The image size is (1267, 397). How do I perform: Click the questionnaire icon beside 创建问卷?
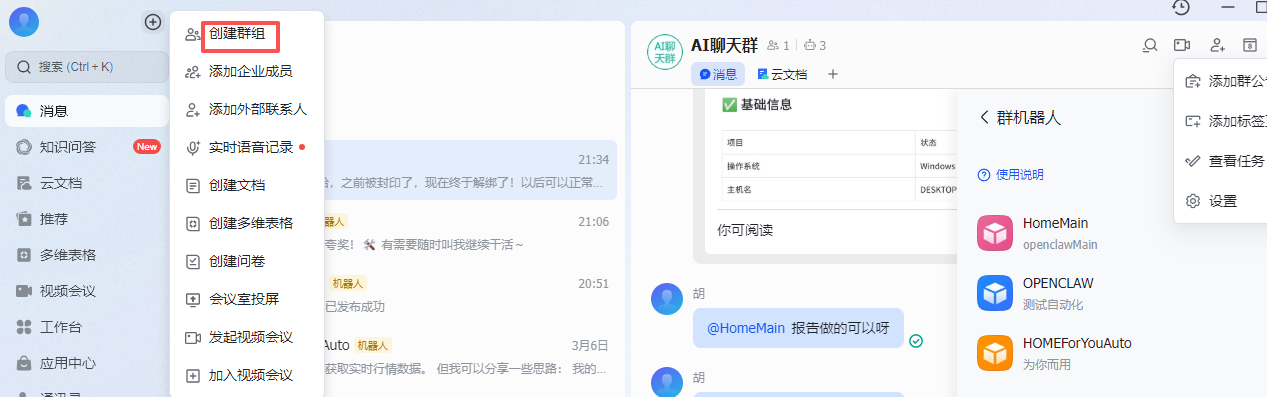(x=194, y=261)
